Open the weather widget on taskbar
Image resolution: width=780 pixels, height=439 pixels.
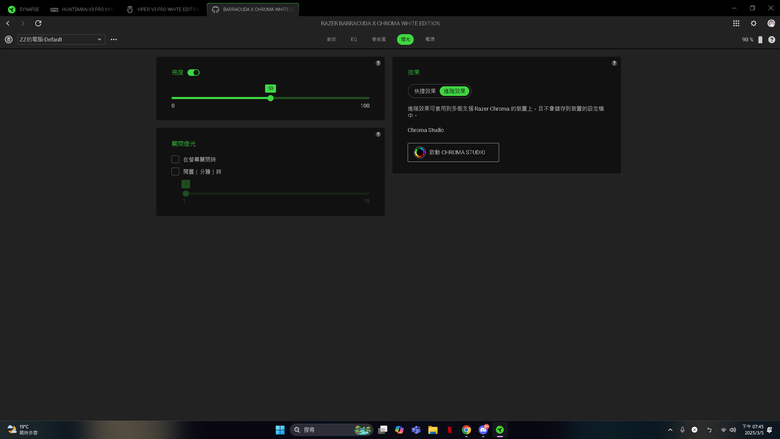[22, 430]
